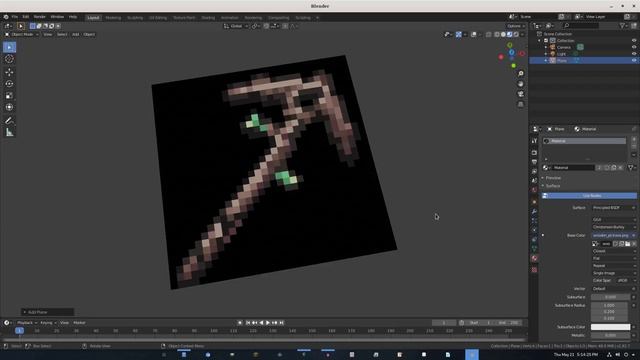Open the Render properties tab
Viewport: 640px width, 360px height.
tap(534, 153)
